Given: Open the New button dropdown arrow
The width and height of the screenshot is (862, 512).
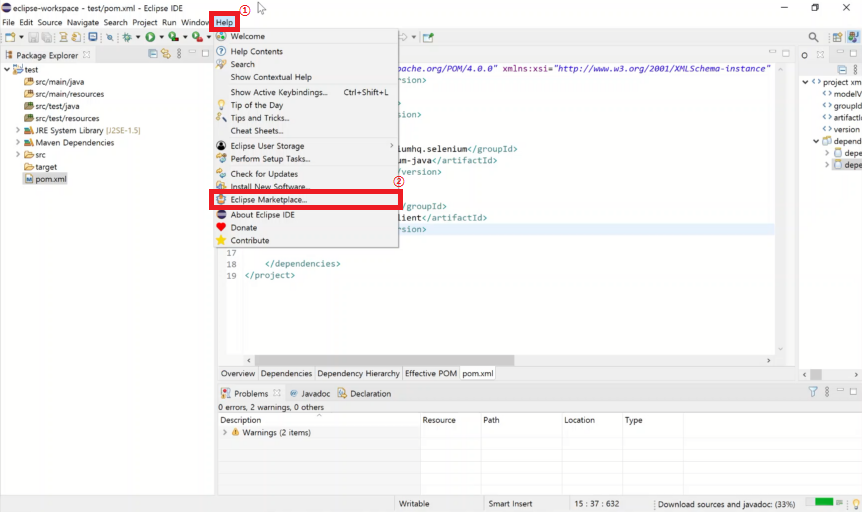Looking at the screenshot, I should tap(21, 37).
